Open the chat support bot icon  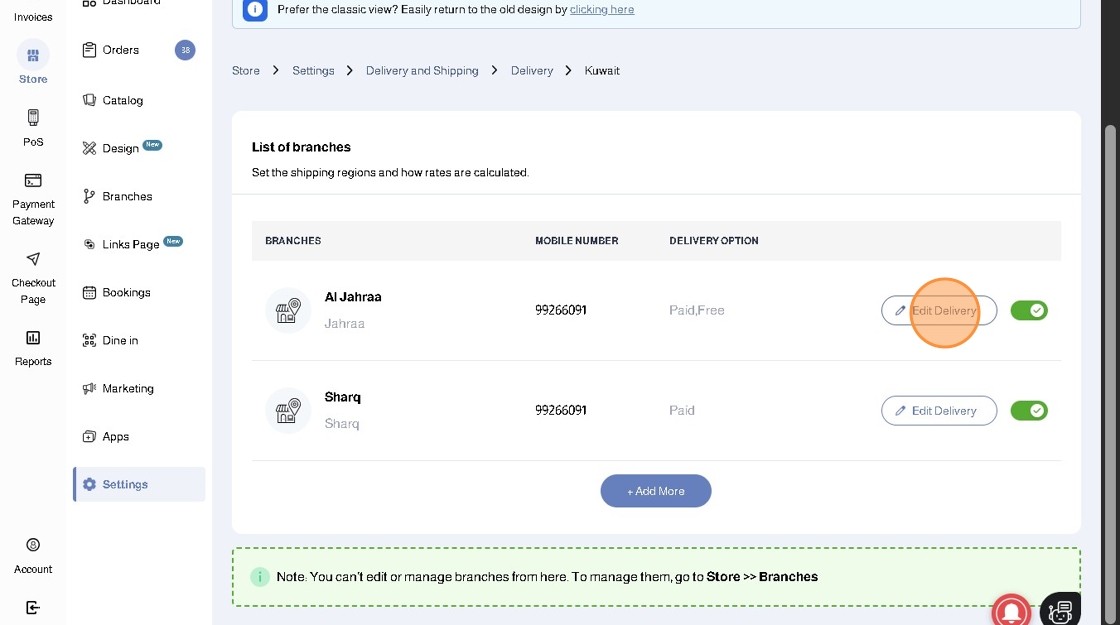coord(1060,609)
